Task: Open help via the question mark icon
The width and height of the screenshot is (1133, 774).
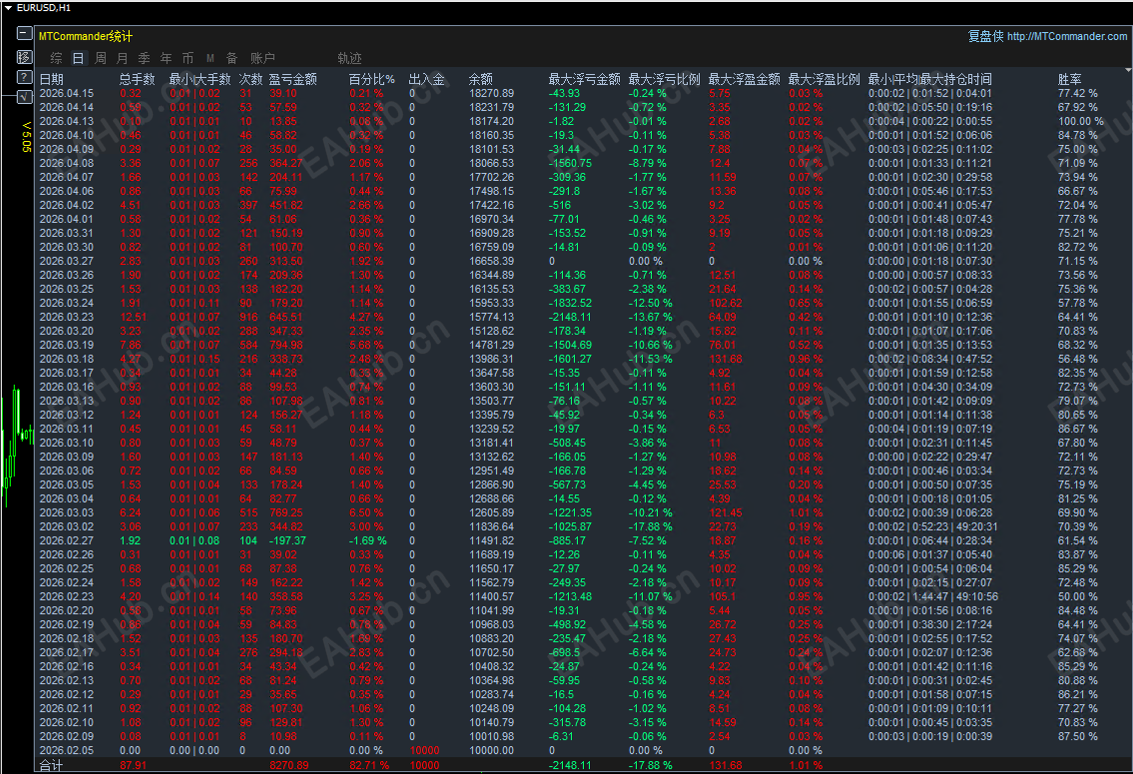Action: coord(24,77)
